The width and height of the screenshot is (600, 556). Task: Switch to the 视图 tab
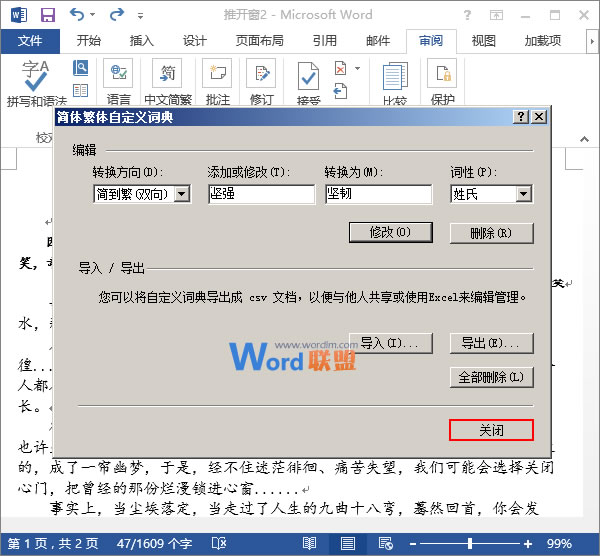pos(483,41)
